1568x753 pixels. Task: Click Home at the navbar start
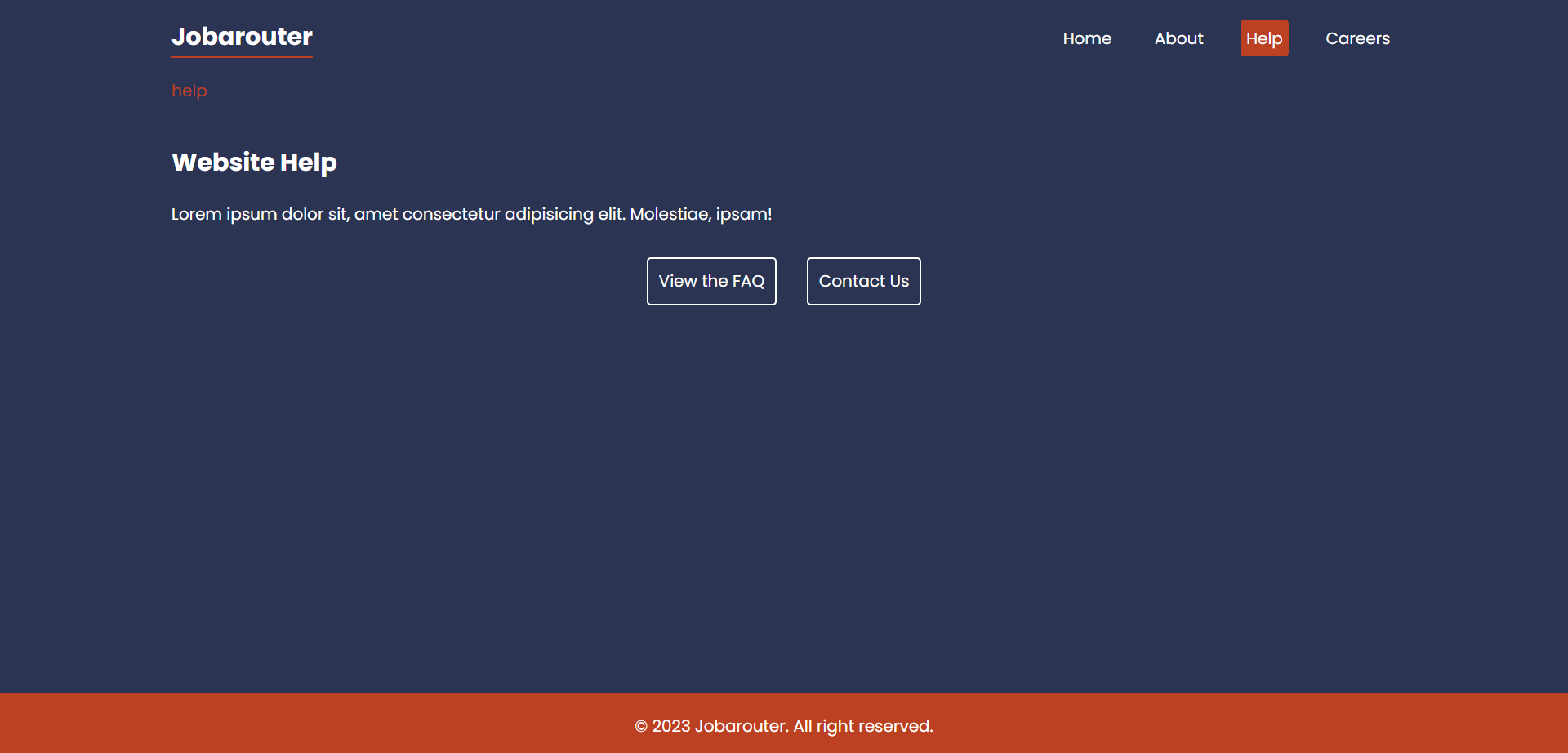tap(1087, 38)
